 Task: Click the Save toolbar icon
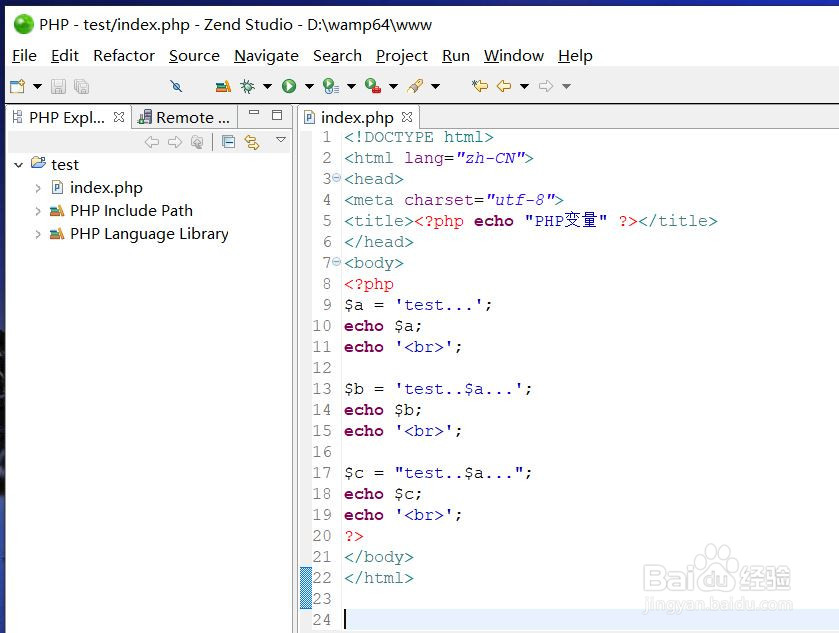coord(58,86)
